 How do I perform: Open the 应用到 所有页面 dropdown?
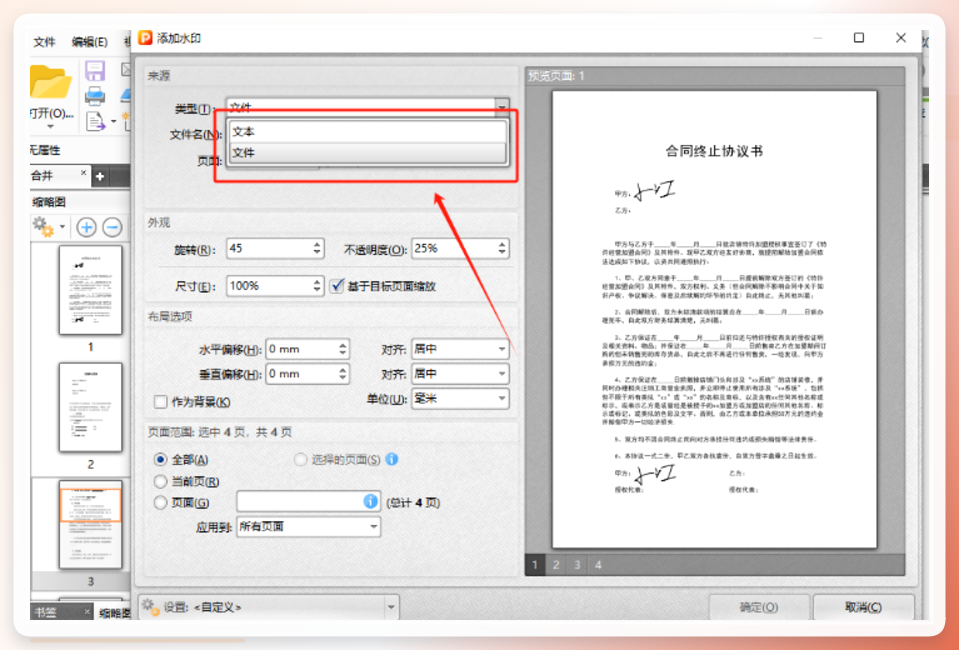point(308,526)
